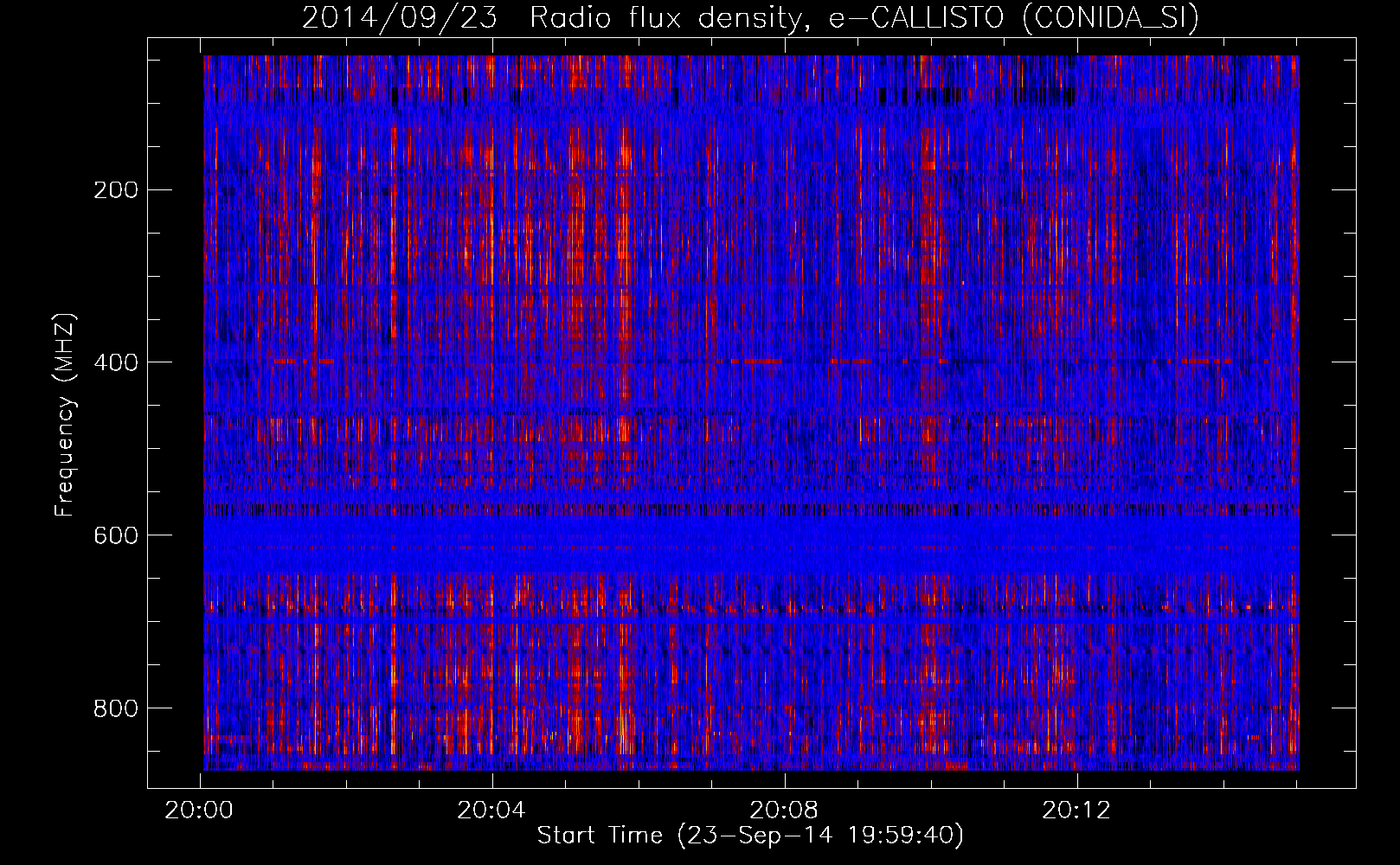
Task: Click the 20:12 time tick label
Action: coord(1076,811)
